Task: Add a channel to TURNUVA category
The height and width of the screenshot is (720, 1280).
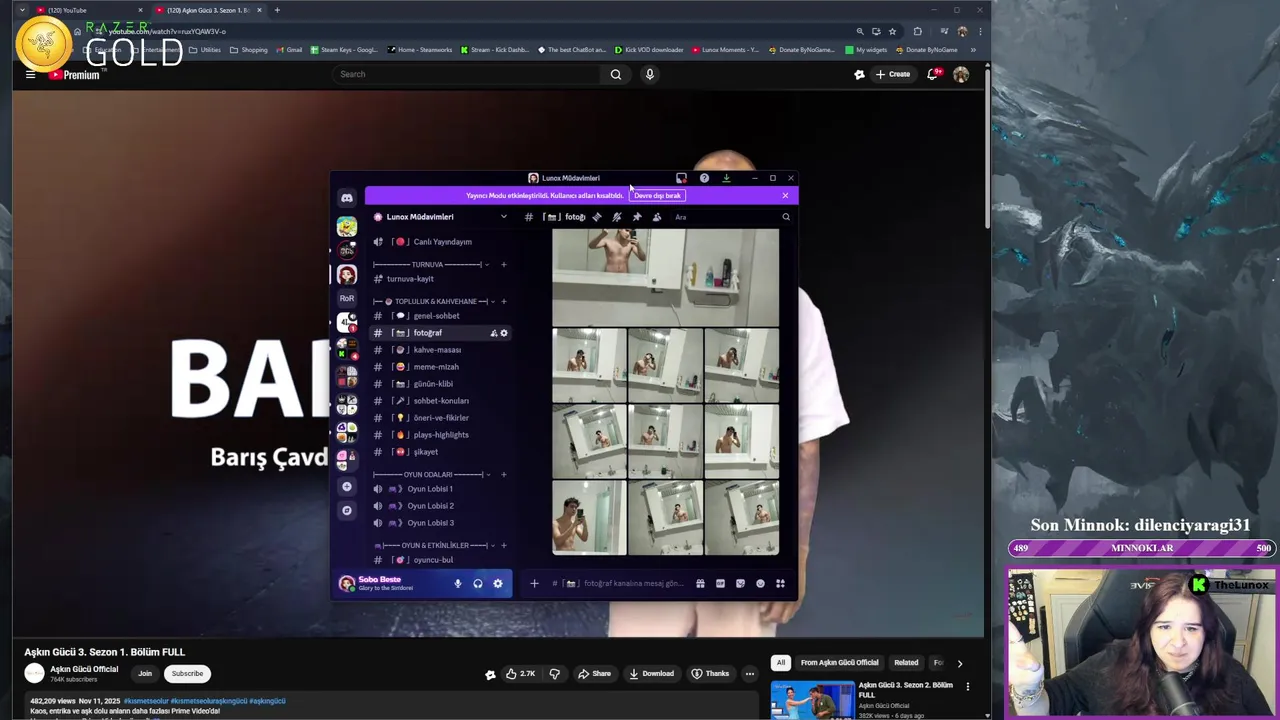Action: point(503,265)
